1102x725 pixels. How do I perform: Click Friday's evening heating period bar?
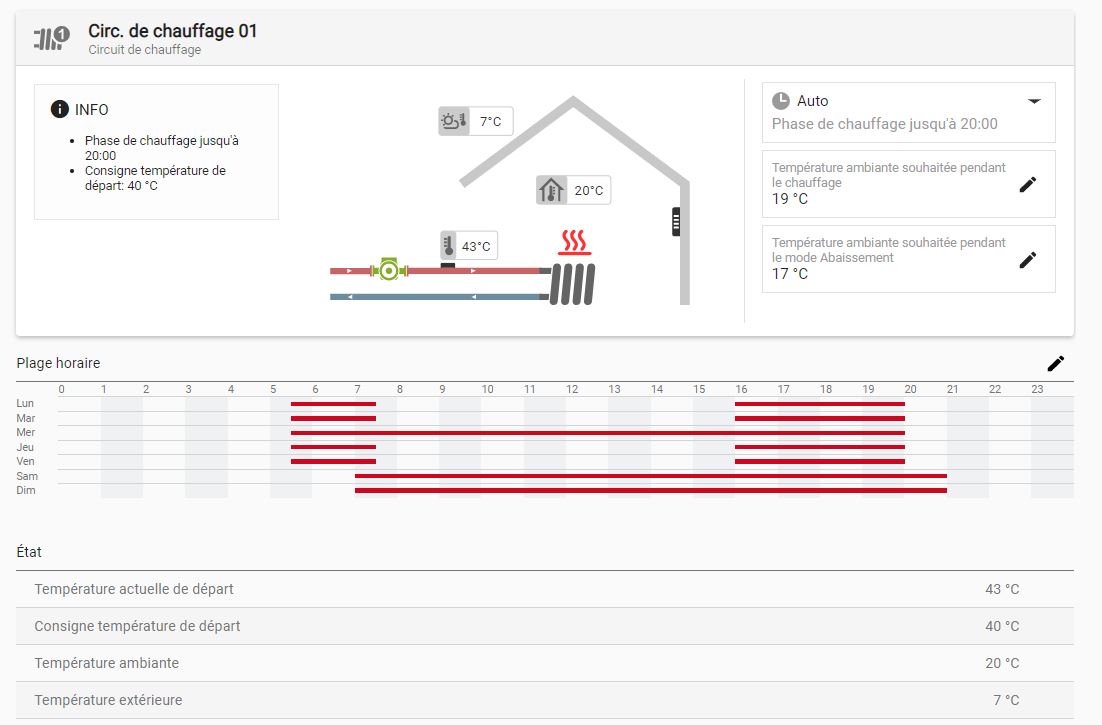point(819,462)
